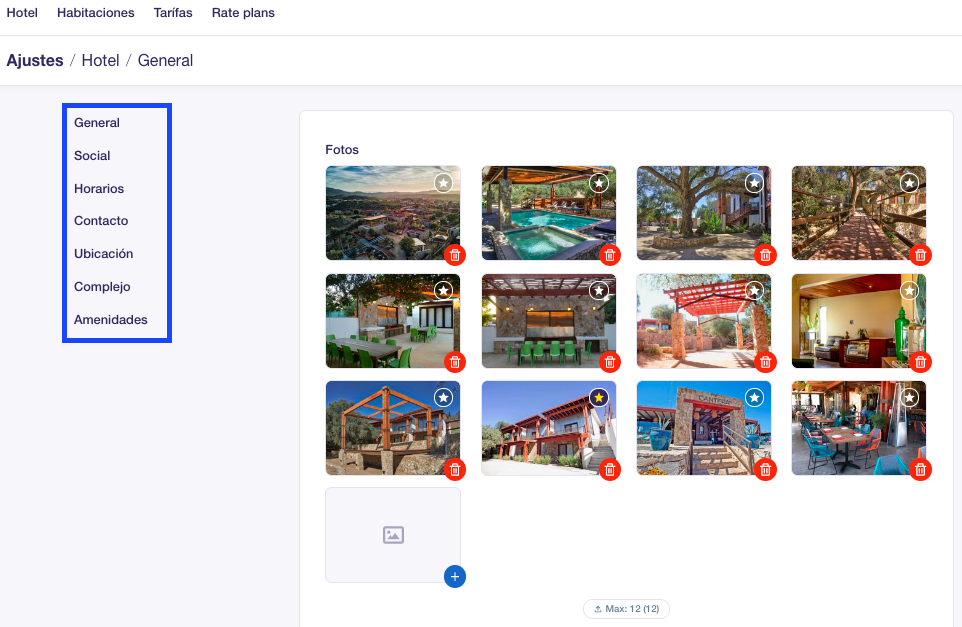
Task: Open Ubicación sidebar section
Action: pos(104,254)
